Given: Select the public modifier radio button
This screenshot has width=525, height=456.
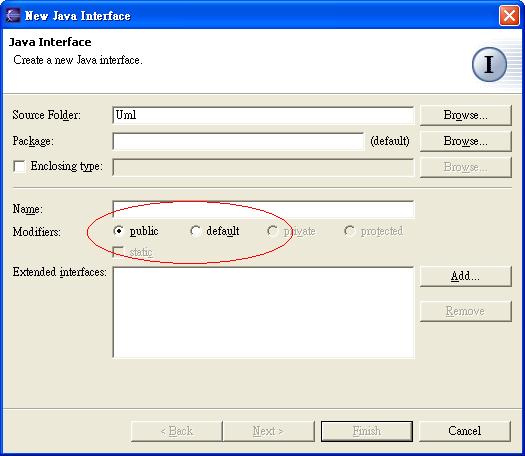Looking at the screenshot, I should (x=118, y=231).
